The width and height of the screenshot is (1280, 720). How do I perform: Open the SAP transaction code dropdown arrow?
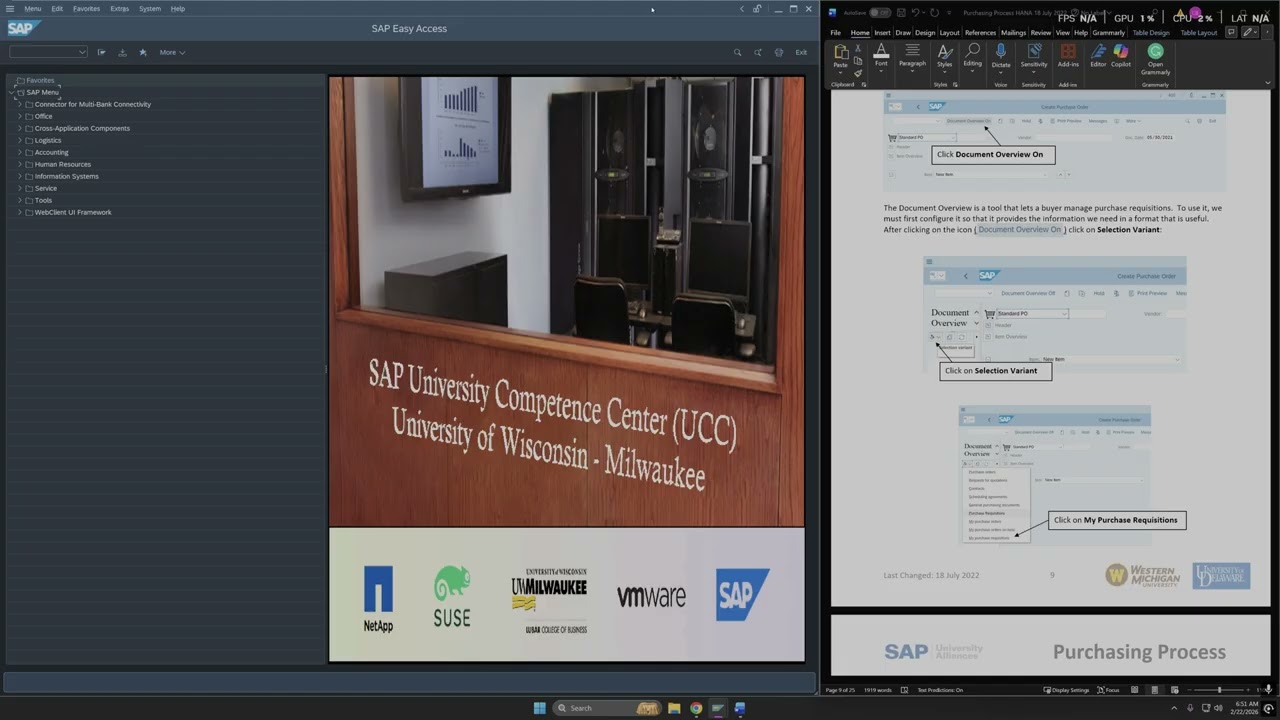82,52
